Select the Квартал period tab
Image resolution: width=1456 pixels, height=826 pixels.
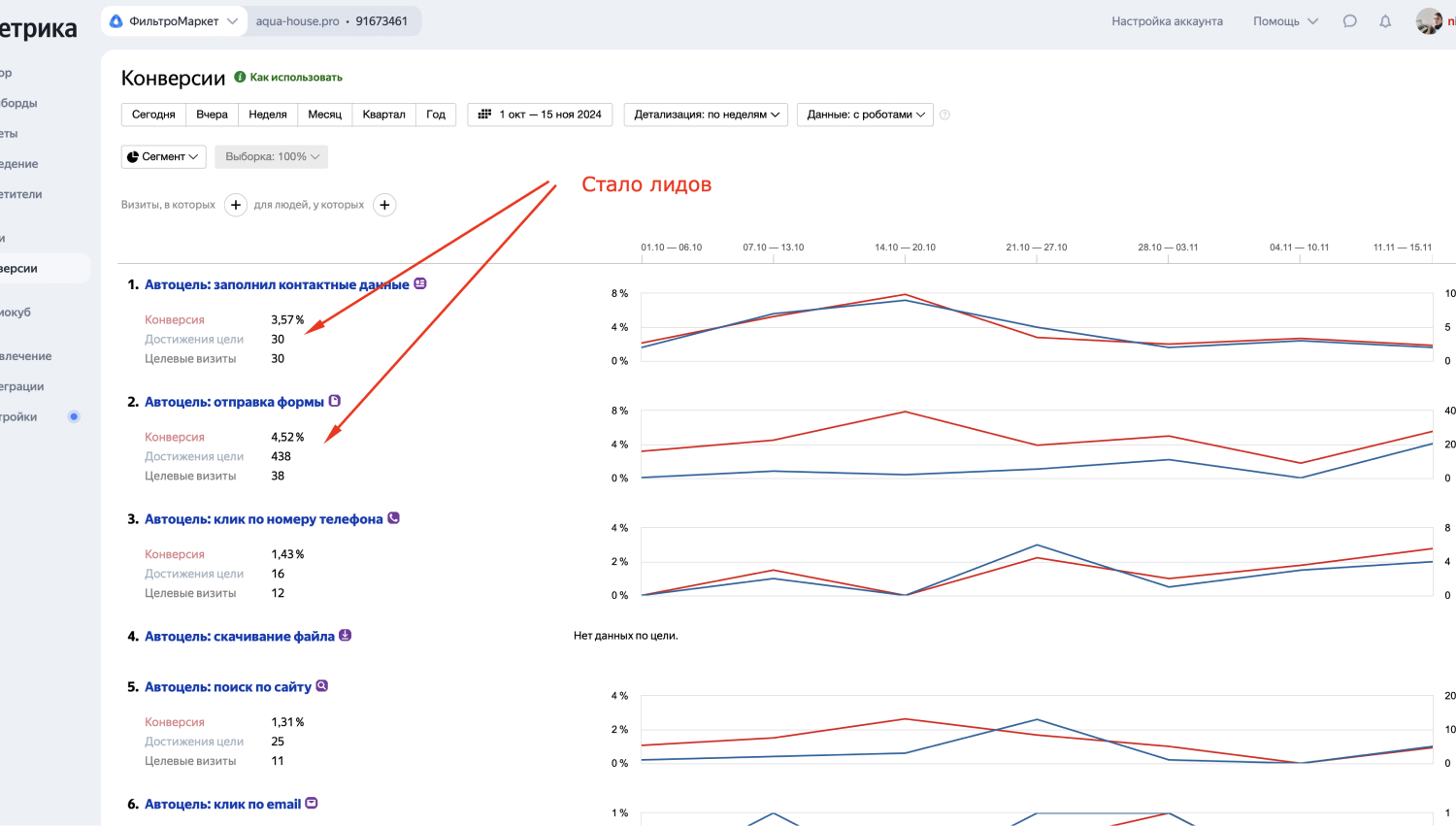[x=384, y=115]
